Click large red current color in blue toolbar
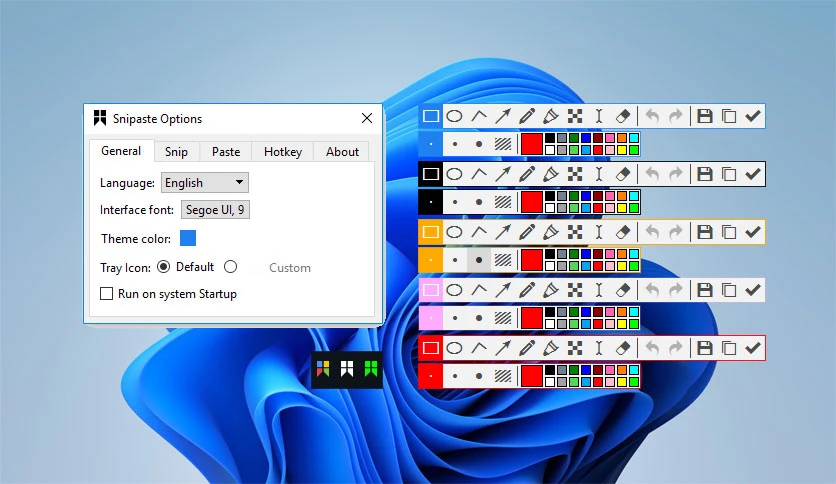Image resolution: width=836 pixels, height=484 pixels. point(532,144)
